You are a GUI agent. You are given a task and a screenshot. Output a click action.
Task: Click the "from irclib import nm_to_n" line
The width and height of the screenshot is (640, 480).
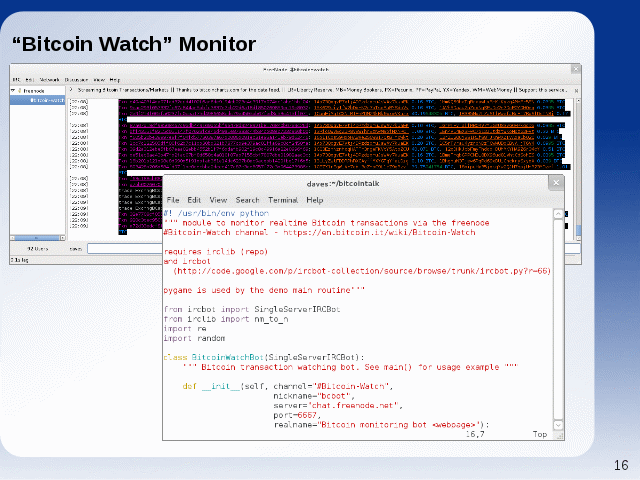[x=226, y=319]
